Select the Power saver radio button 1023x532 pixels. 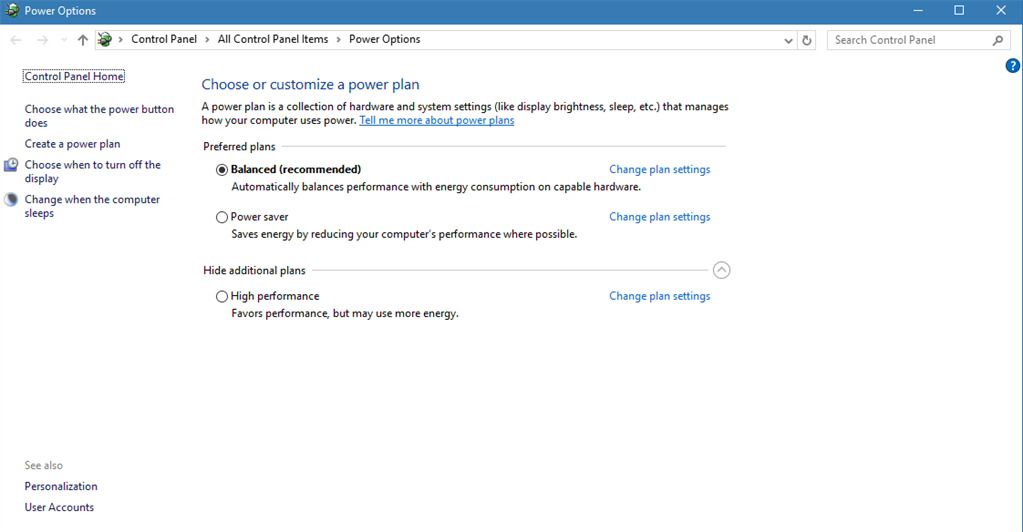tap(222, 217)
